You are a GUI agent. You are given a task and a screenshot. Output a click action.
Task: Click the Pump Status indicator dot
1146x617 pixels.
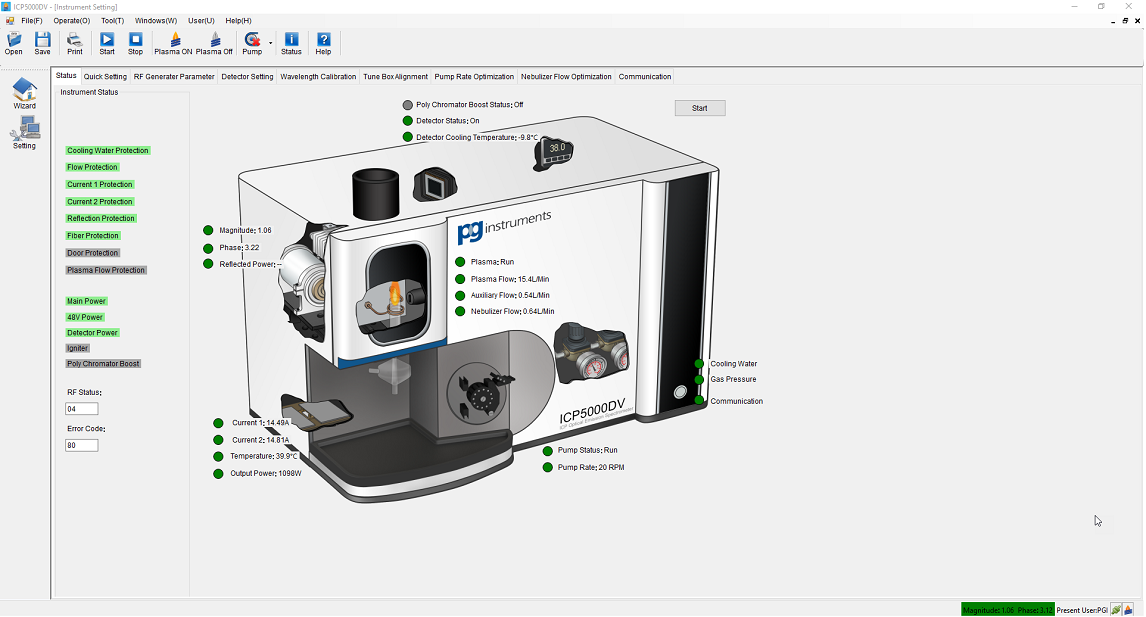[547, 450]
